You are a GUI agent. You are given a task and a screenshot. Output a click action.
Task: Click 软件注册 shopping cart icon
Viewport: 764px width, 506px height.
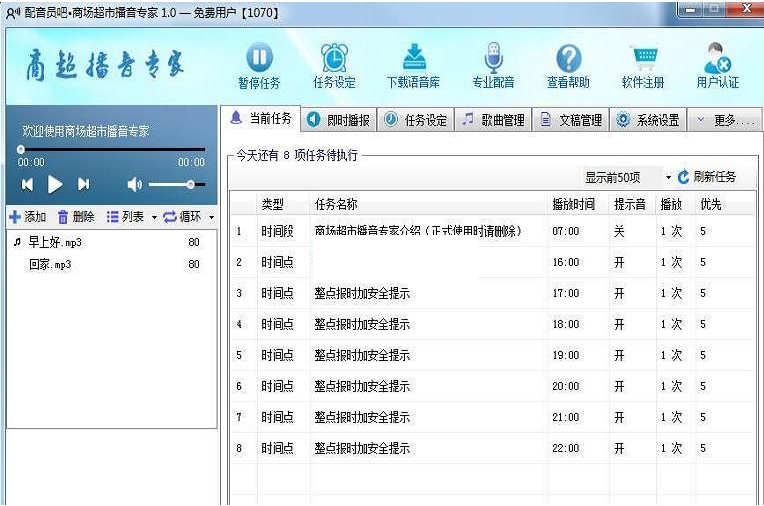[642, 58]
